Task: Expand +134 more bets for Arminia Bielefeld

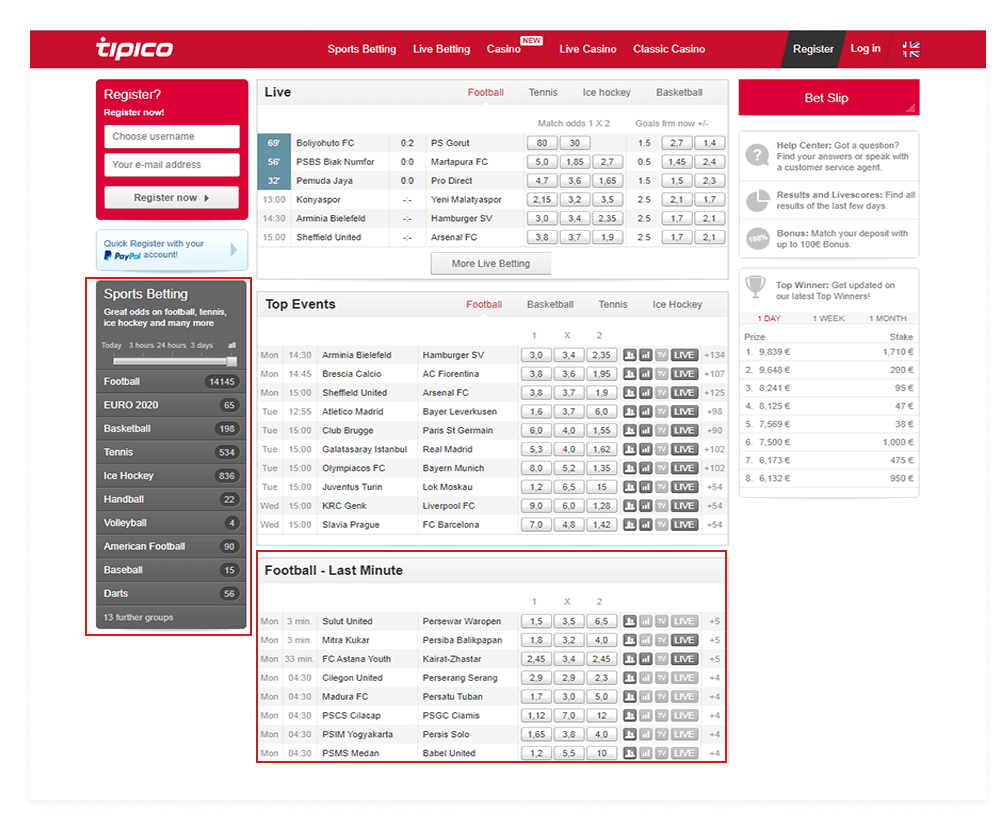Action: coord(714,355)
